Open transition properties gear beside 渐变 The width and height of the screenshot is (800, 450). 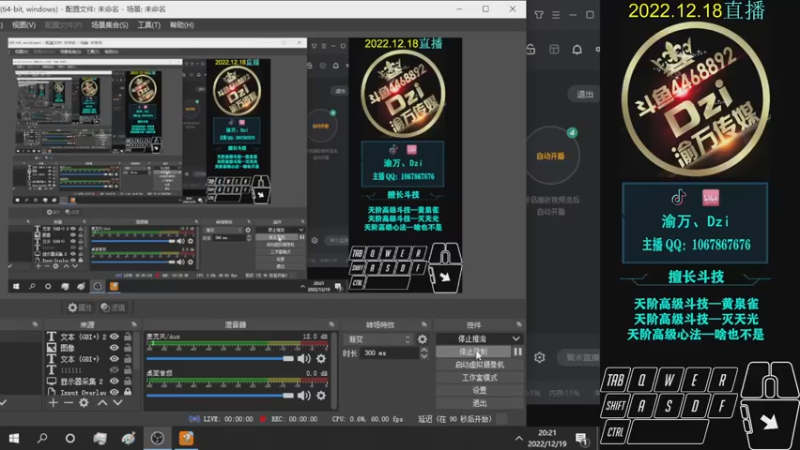tap(422, 339)
